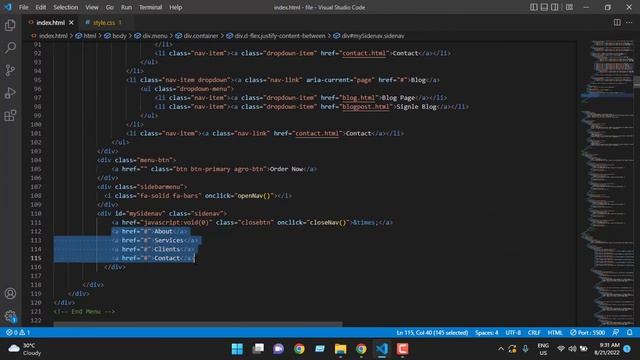The width and height of the screenshot is (640, 360).
Task: Open the Camtasia recorder taskbar icon
Action: pos(402,349)
